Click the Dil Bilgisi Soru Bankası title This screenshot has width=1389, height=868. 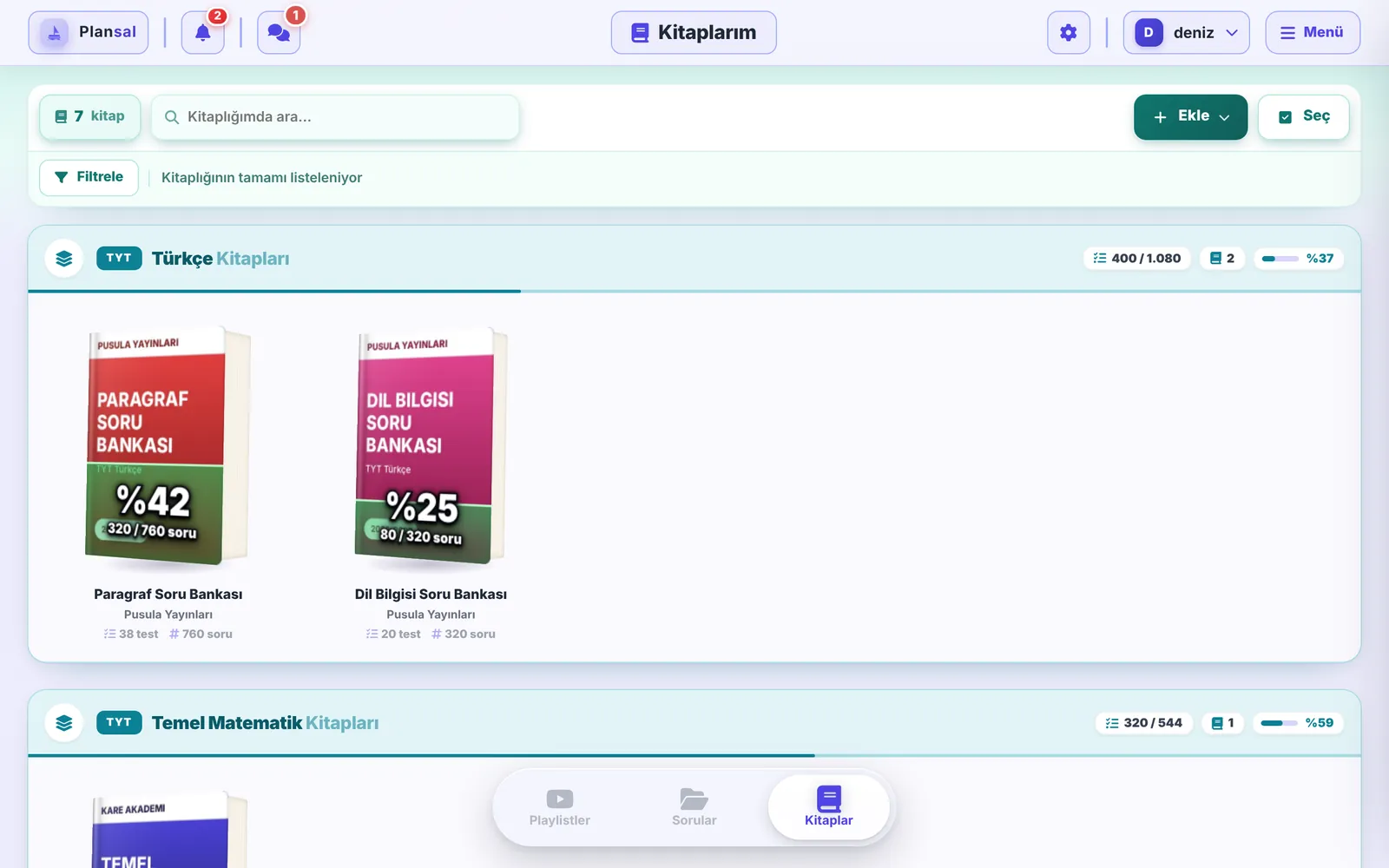431,595
